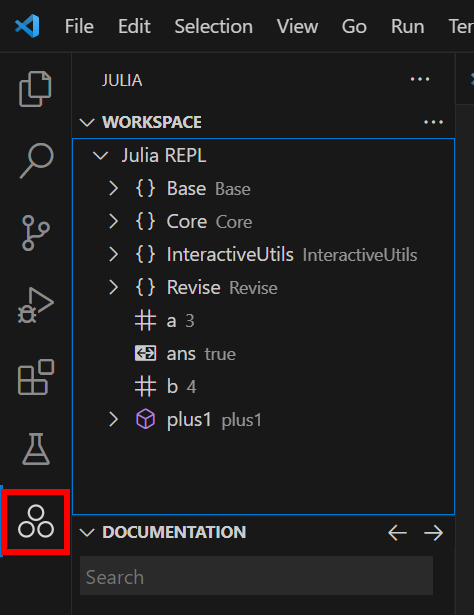The image size is (474, 615).
Task: Click the number icon beside variable a
Action: coord(145,320)
